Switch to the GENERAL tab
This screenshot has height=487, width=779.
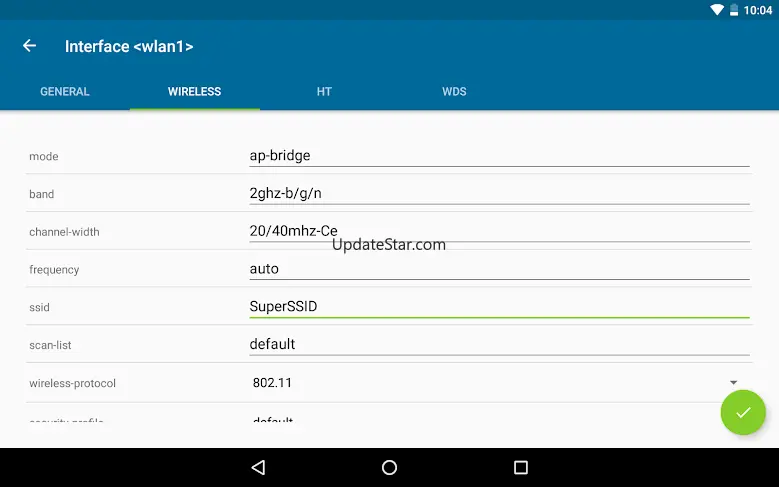pyautogui.click(x=65, y=91)
